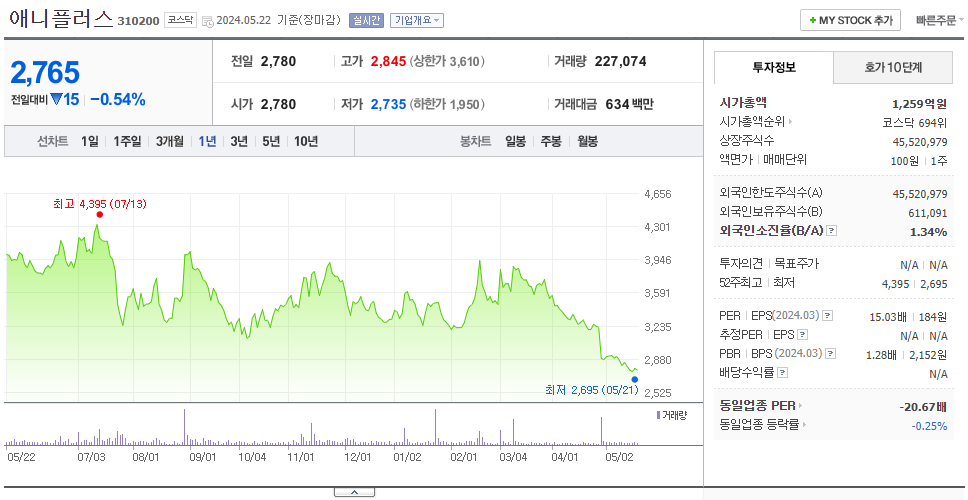Open the 기업개요 dropdown
Image resolution: width=968 pixels, height=500 pixels.
point(417,20)
